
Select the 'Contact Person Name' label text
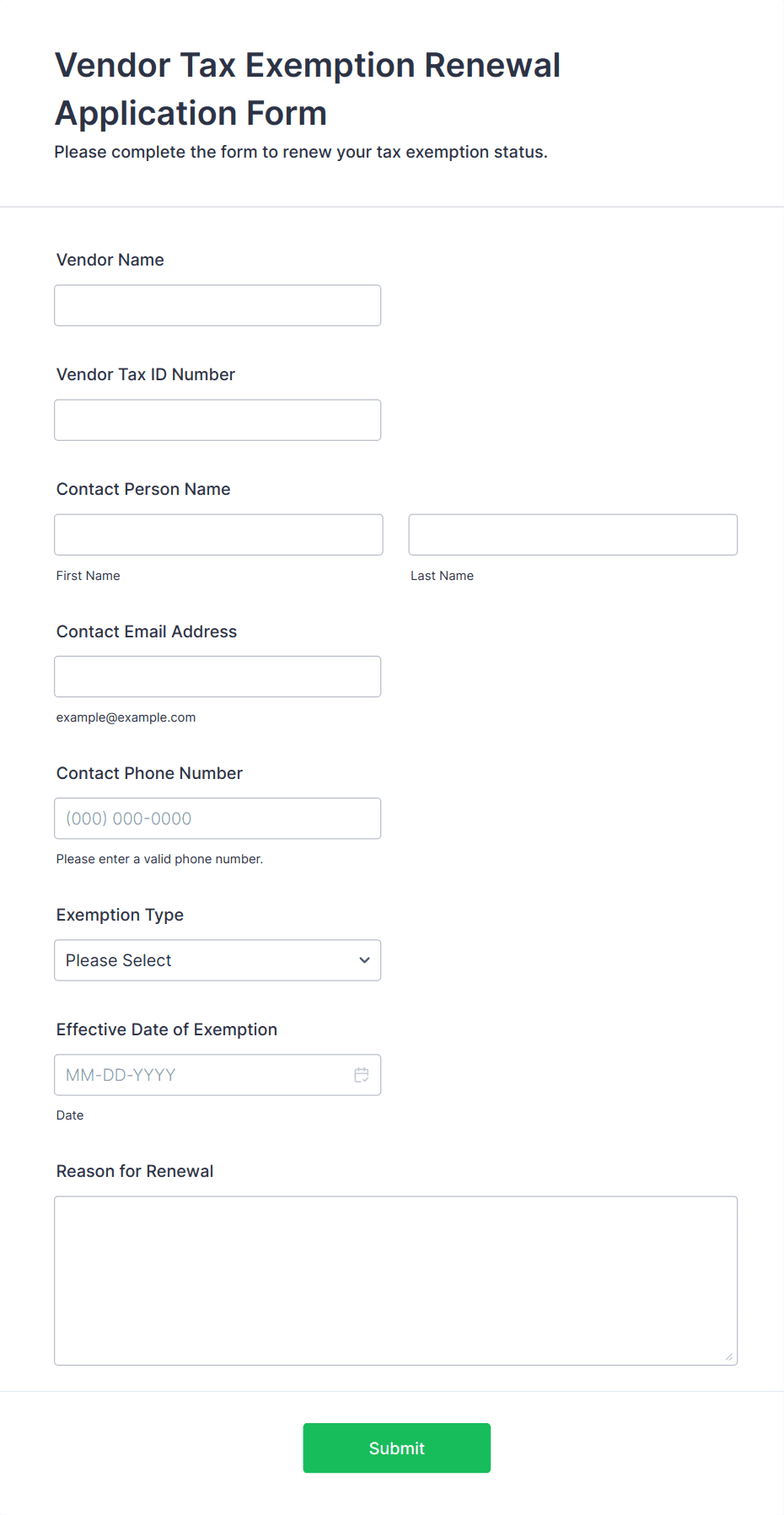click(143, 489)
